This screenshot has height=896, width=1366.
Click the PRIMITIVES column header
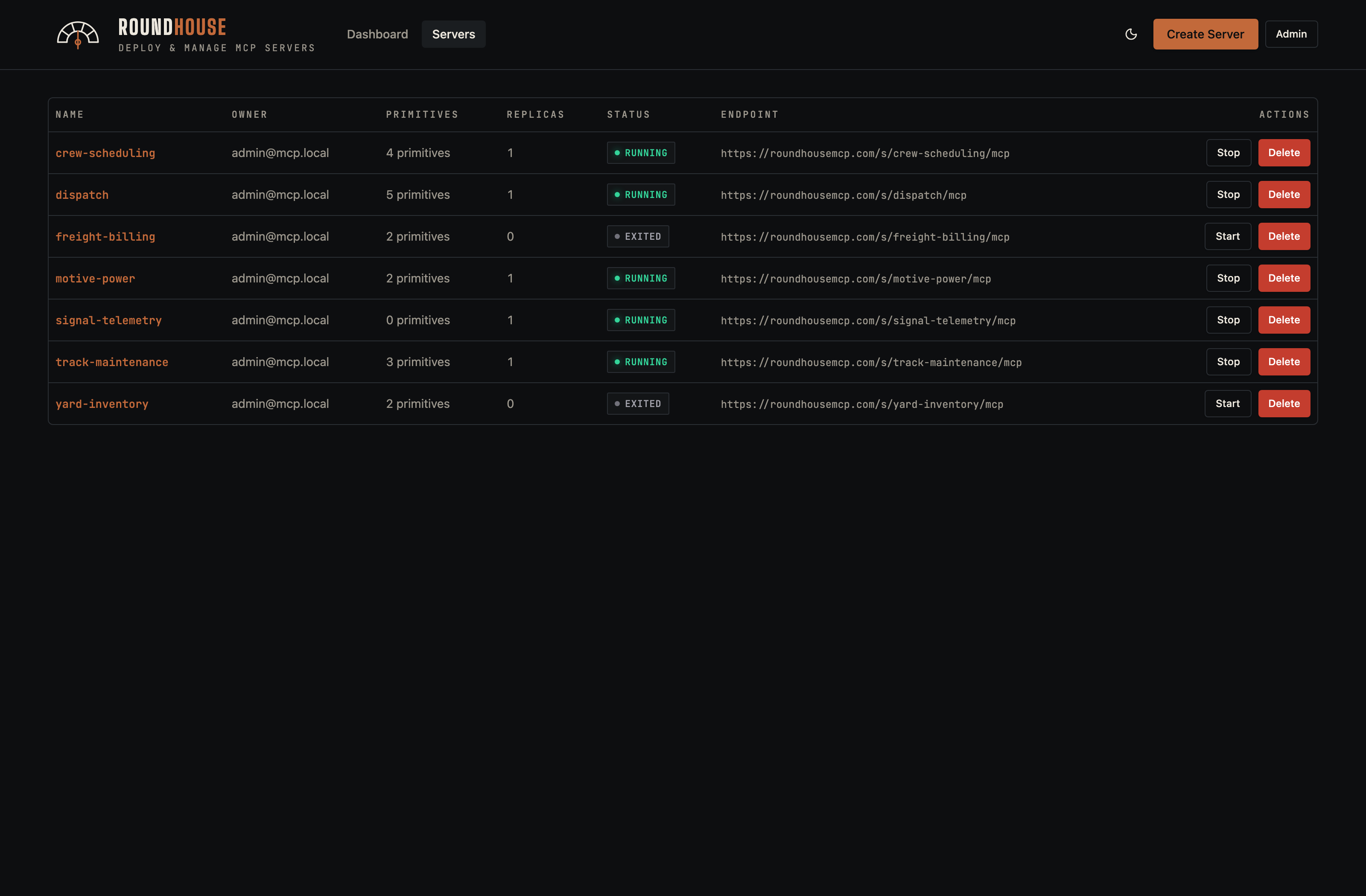pyautogui.click(x=423, y=115)
